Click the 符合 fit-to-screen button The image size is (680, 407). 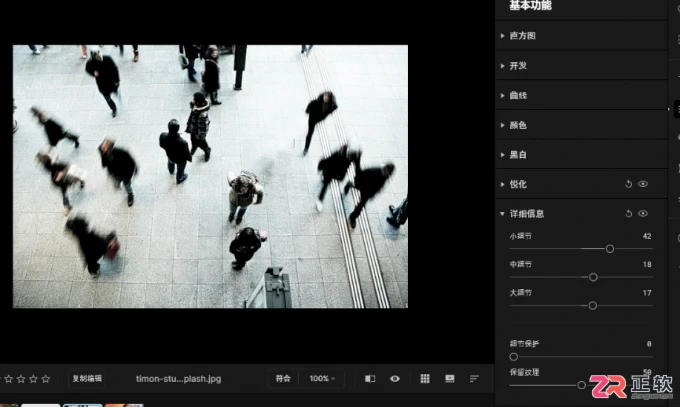(283, 379)
